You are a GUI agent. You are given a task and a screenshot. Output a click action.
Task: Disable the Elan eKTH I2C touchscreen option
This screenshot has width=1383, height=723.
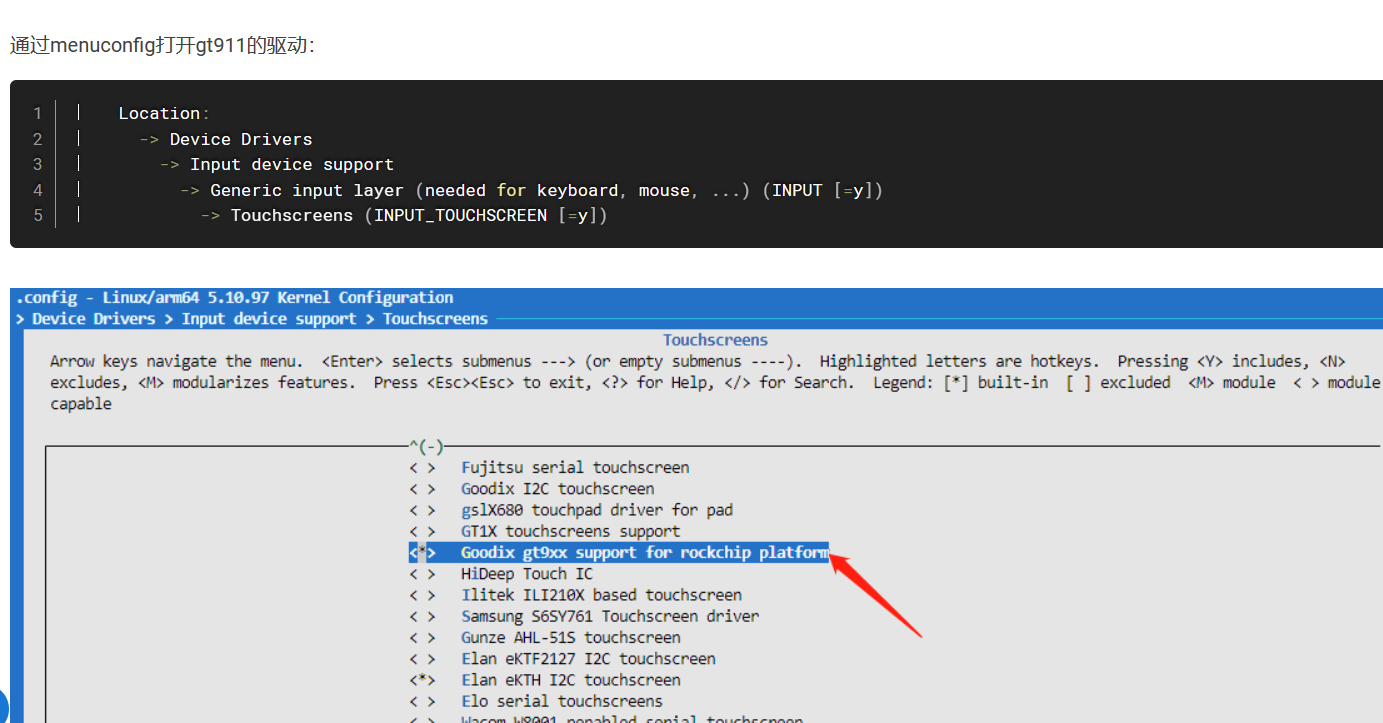pyautogui.click(x=422, y=680)
